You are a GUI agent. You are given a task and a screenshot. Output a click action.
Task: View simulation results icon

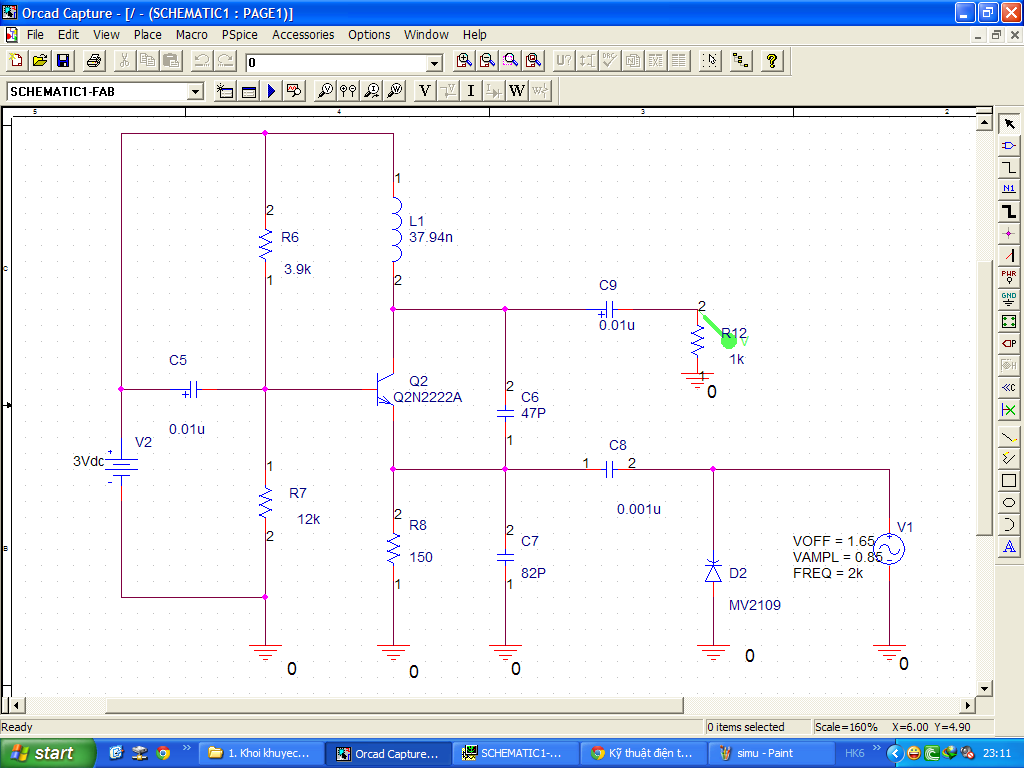pyautogui.click(x=295, y=91)
